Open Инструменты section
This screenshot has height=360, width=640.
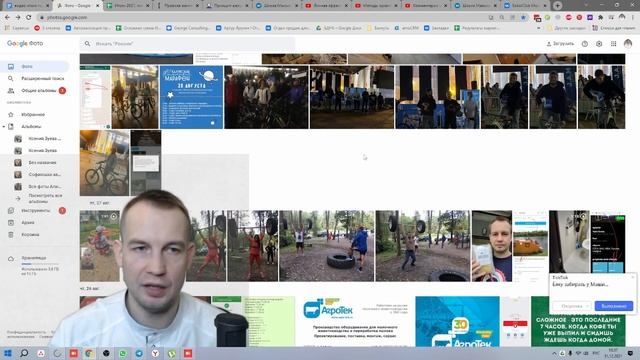click(x=35, y=211)
